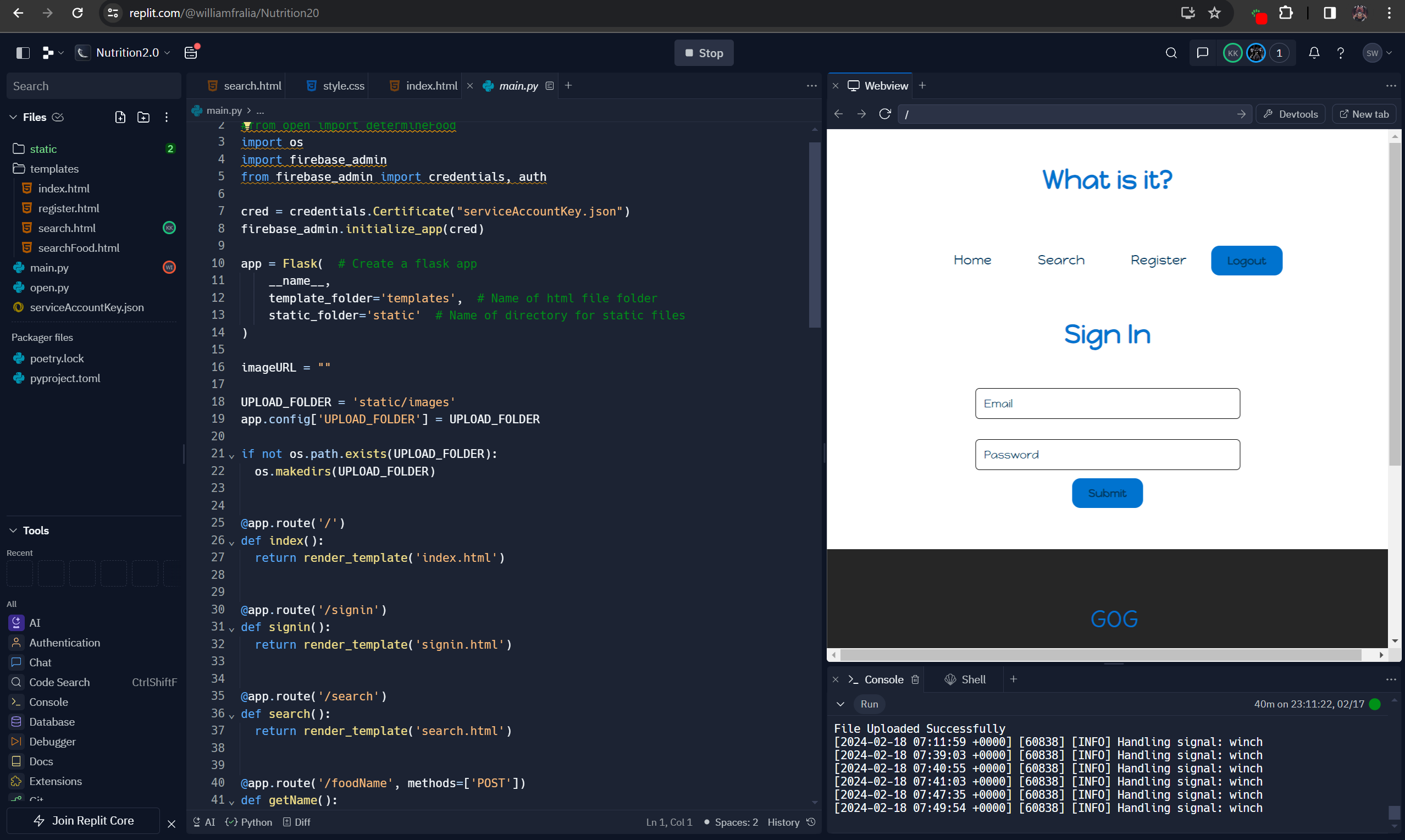Click the new folder icon in Files
The image size is (1405, 840).
[143, 117]
